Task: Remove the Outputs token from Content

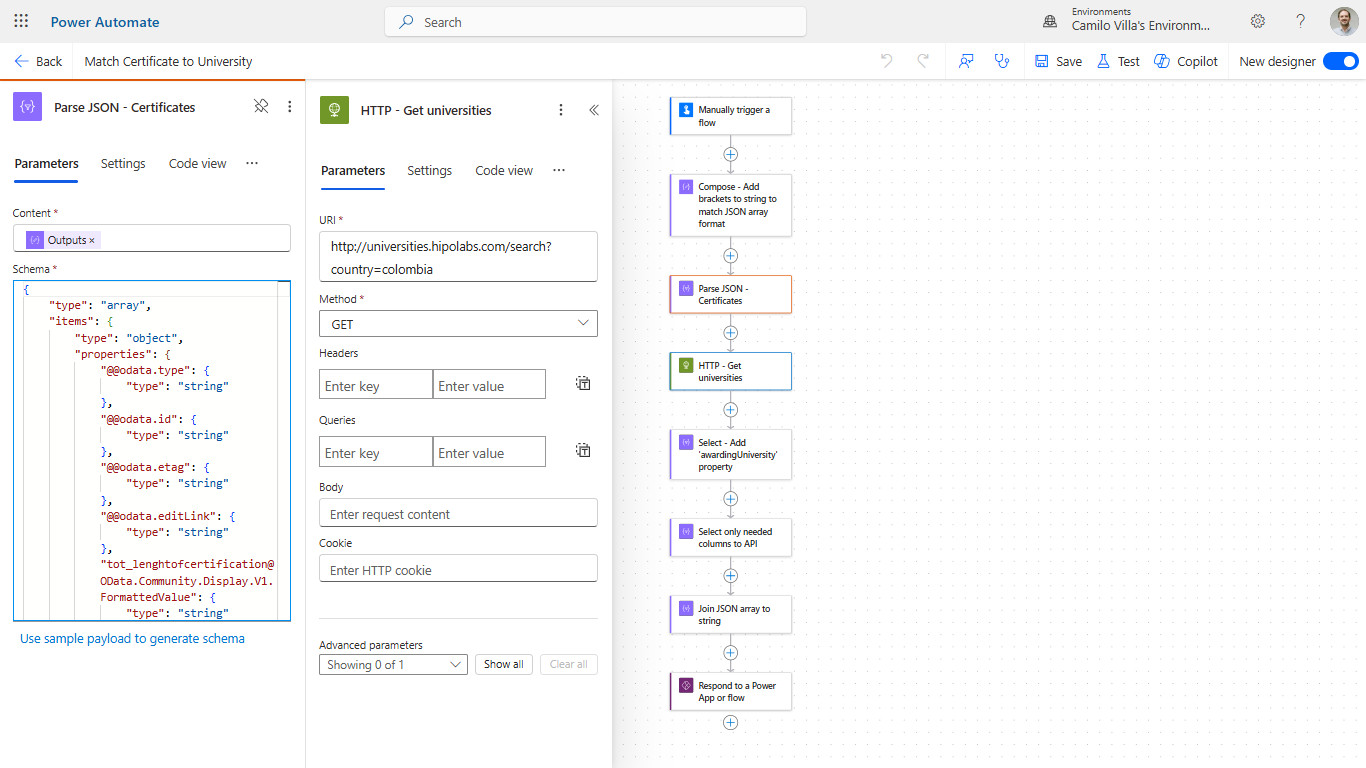Action: coord(92,240)
